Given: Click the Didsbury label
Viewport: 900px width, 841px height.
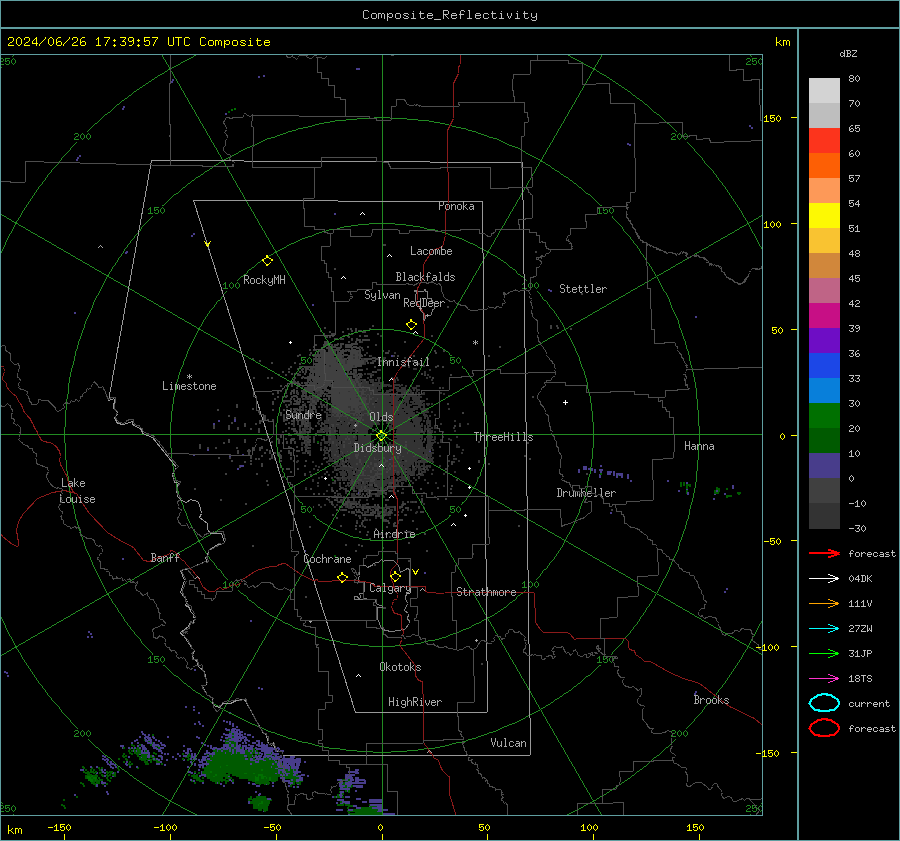Looking at the screenshot, I should coord(377,448).
